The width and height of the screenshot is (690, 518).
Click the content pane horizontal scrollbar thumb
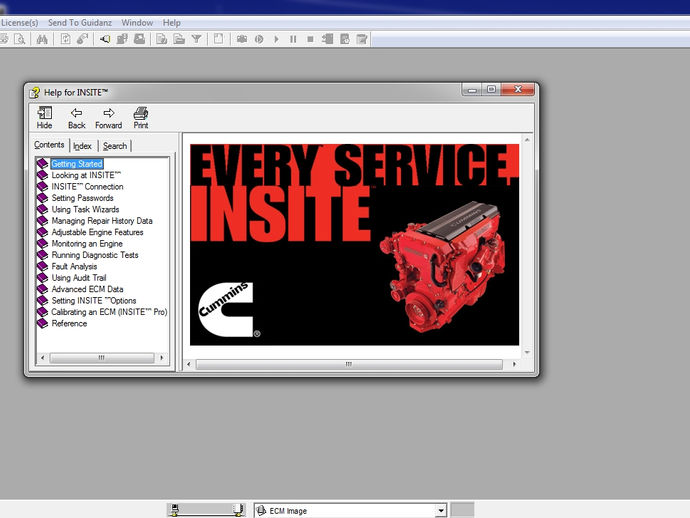pyautogui.click(x=349, y=364)
